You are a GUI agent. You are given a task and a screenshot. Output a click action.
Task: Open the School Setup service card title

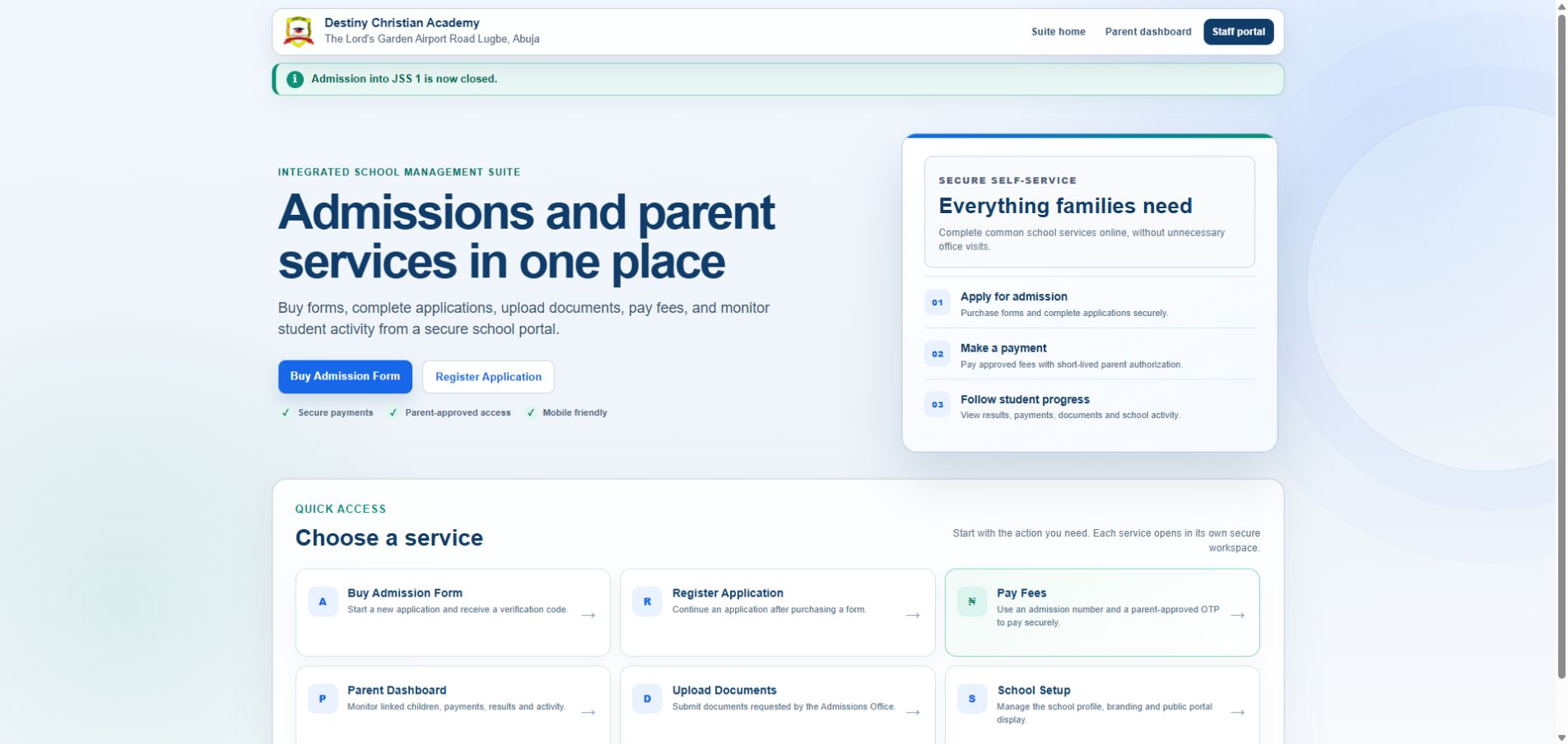(x=1034, y=691)
